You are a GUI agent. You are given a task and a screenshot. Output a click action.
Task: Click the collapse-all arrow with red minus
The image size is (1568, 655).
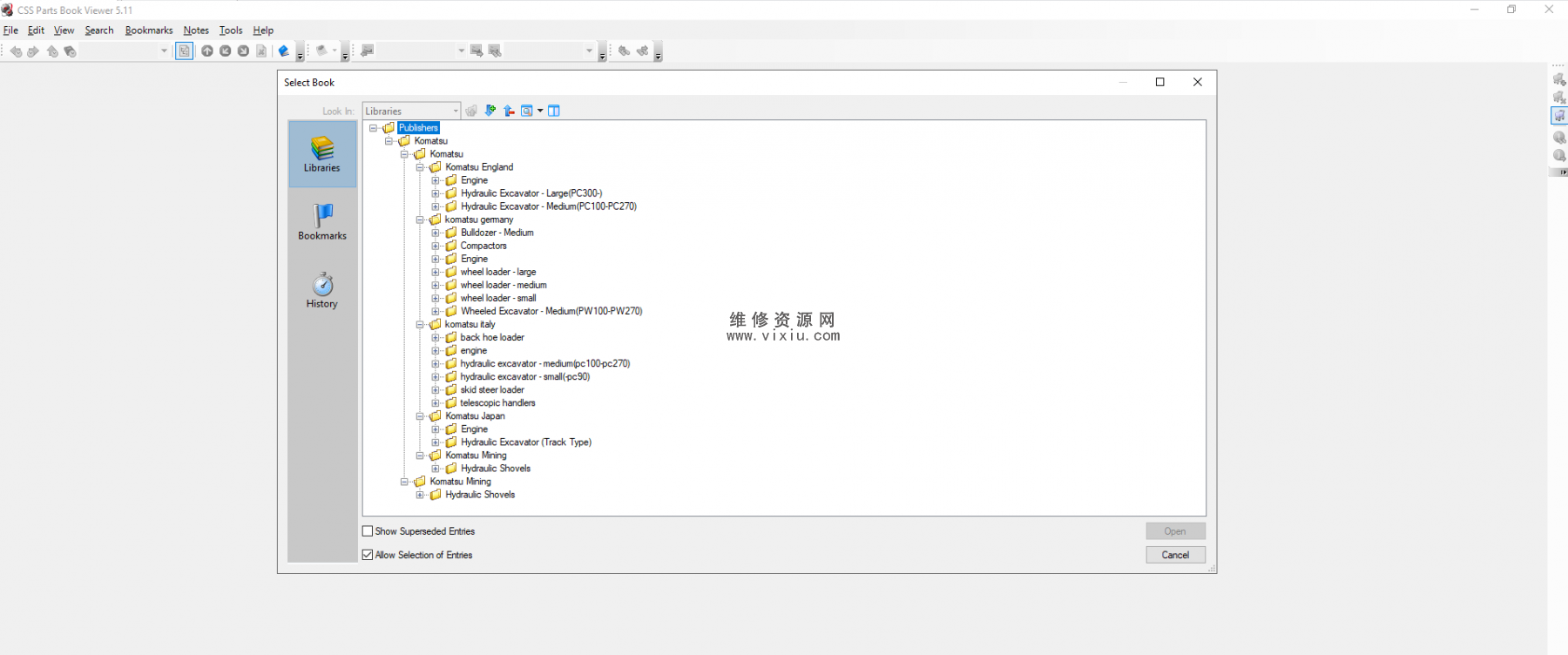point(509,111)
